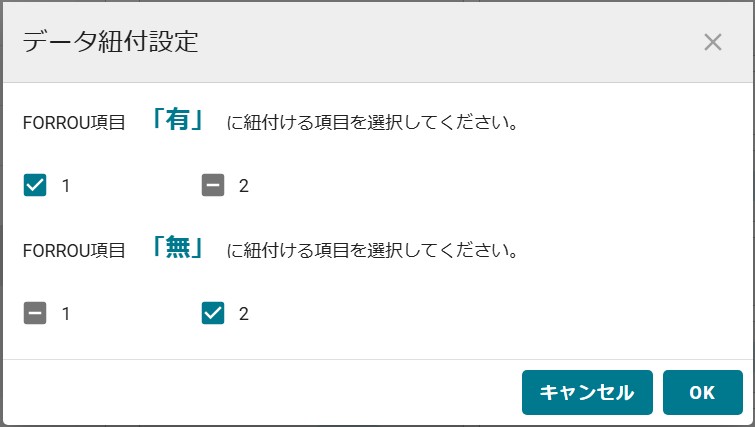Viewport: 755px width, 427px height.
Task: Click the データ紐付設定 title text
Action: click(110, 42)
